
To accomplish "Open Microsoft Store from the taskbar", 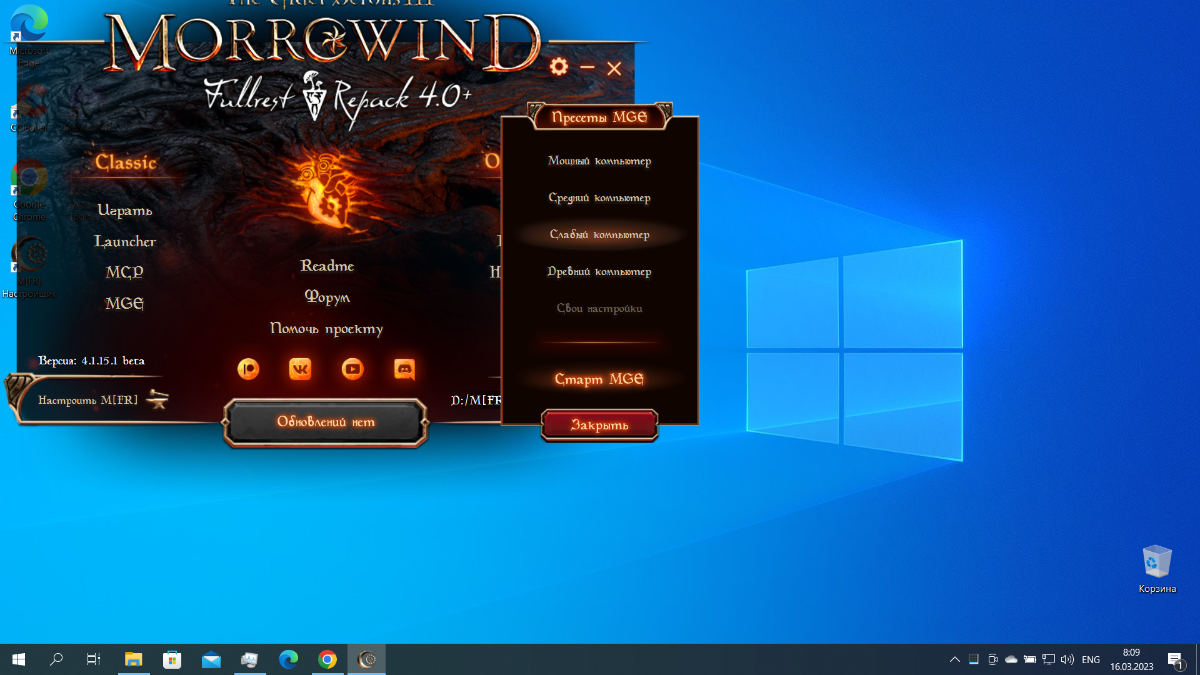I will [x=172, y=659].
